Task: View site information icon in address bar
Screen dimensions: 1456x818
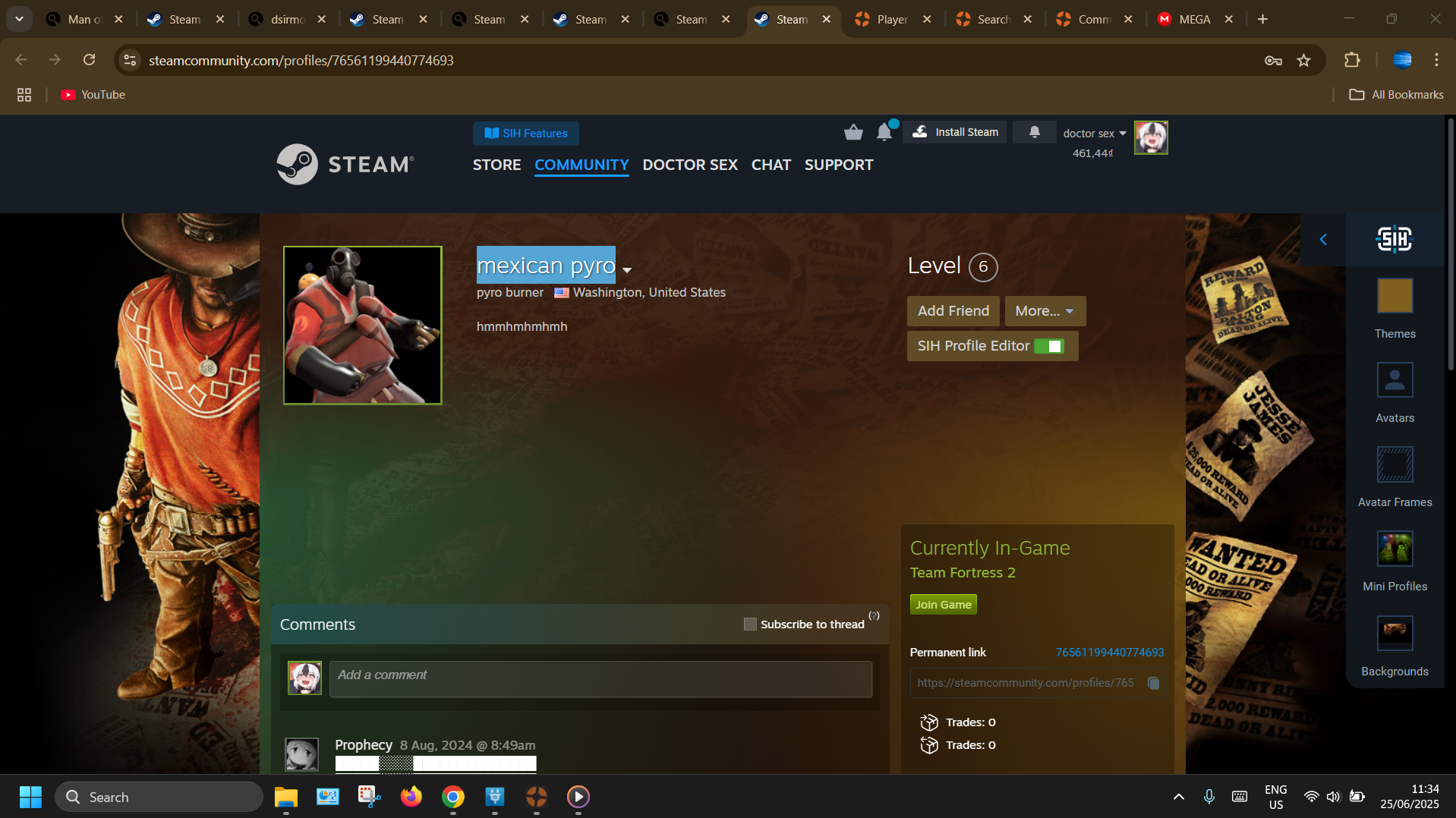Action: (x=131, y=60)
